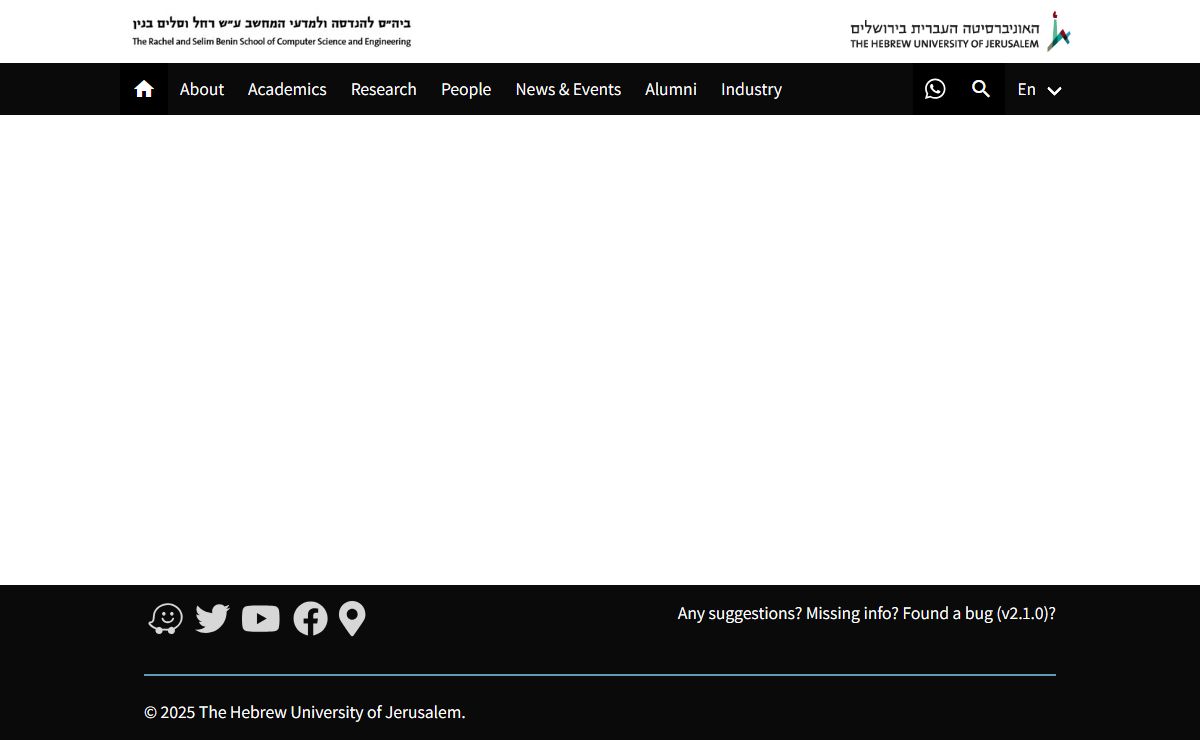Screen dimensions: 1200x740
Task: Open the Industry menu
Action: tap(751, 89)
